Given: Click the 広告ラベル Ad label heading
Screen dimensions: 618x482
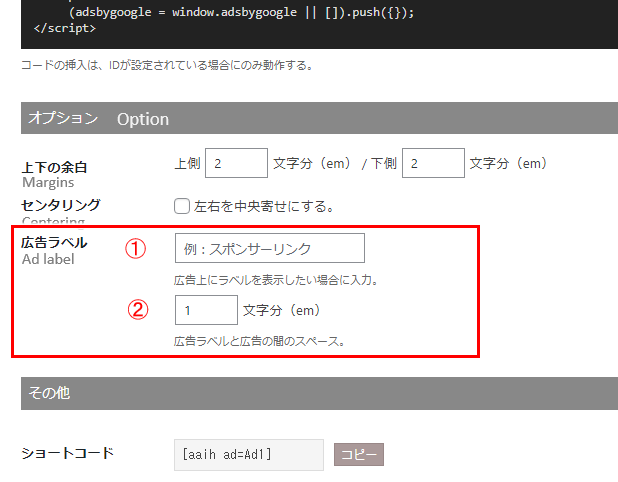Looking at the screenshot, I should (x=54, y=251).
